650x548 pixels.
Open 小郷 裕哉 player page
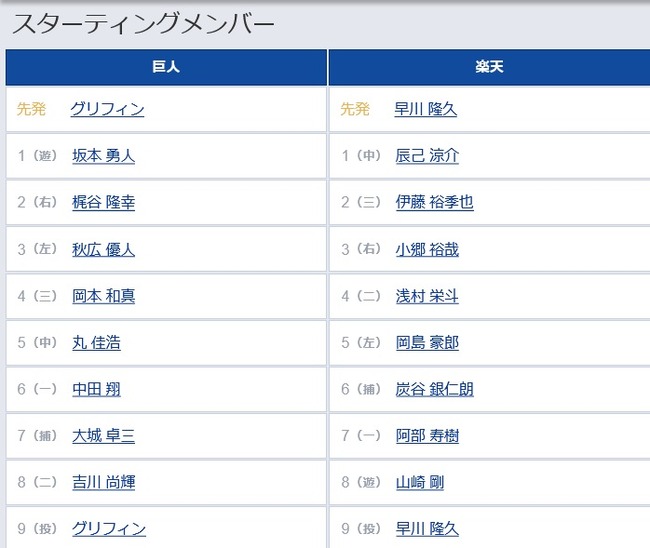427,250
